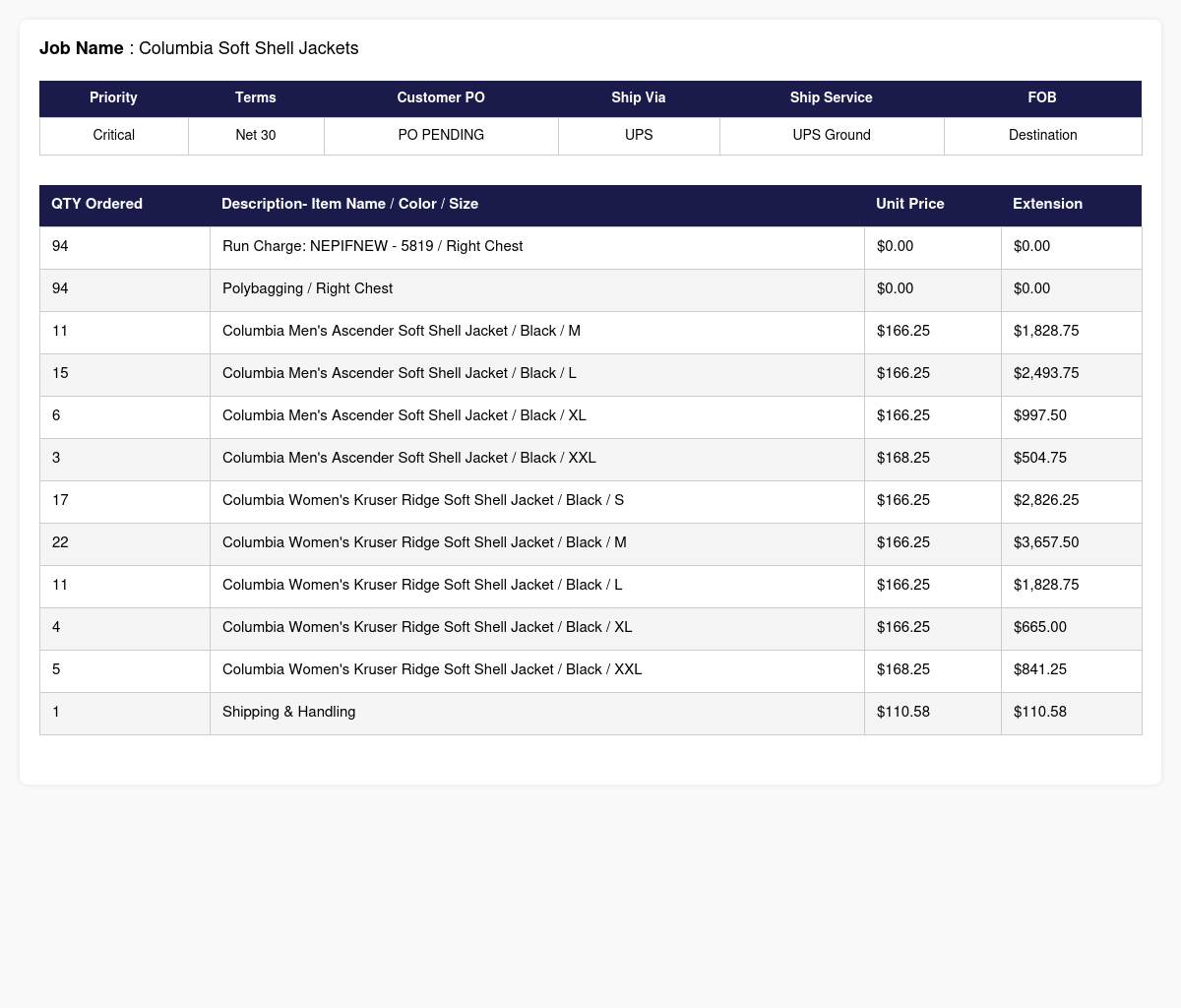The height and width of the screenshot is (1008, 1181).
Task: Select Women's Kruser Ridge Black / S description
Action: [x=536, y=500]
